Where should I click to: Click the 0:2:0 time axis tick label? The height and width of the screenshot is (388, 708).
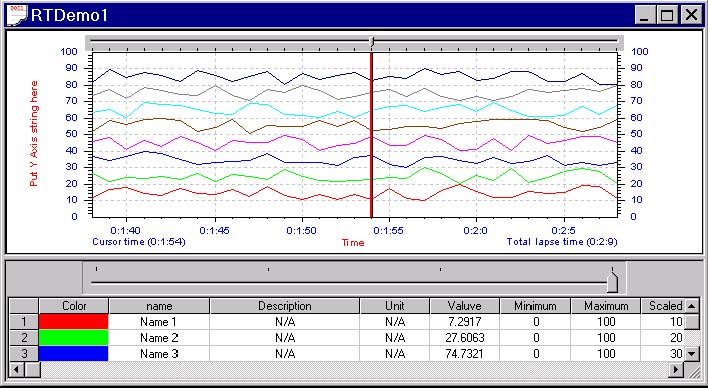pos(475,230)
